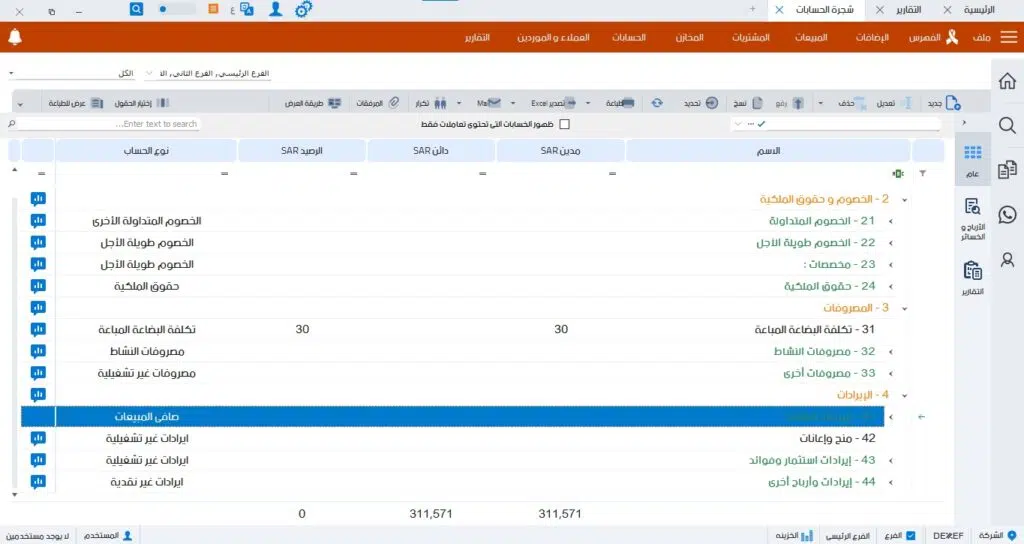Open the المبيعات menu
This screenshot has width=1024, height=544.
tap(809, 38)
